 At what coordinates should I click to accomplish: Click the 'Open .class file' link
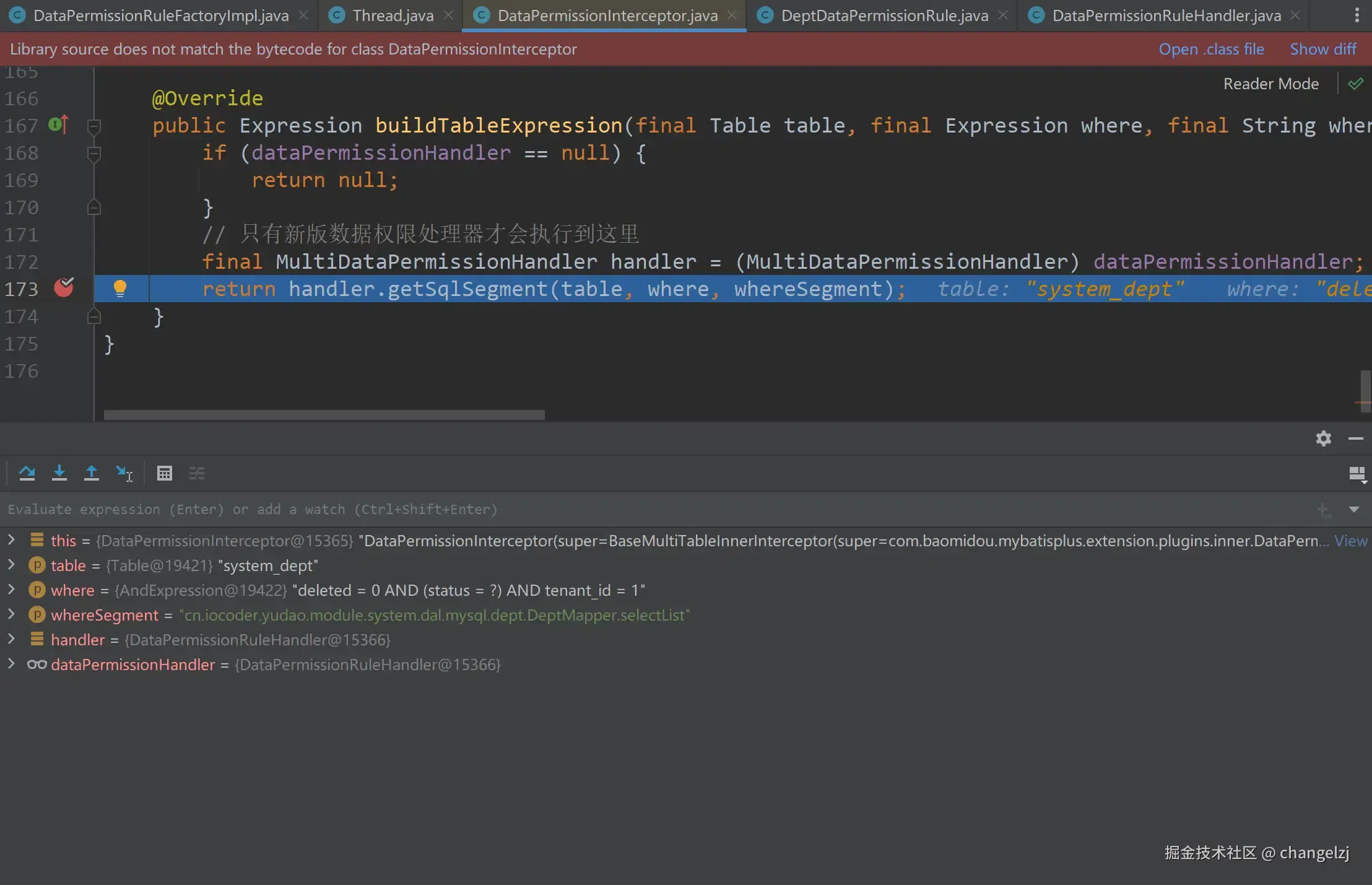(x=1211, y=49)
